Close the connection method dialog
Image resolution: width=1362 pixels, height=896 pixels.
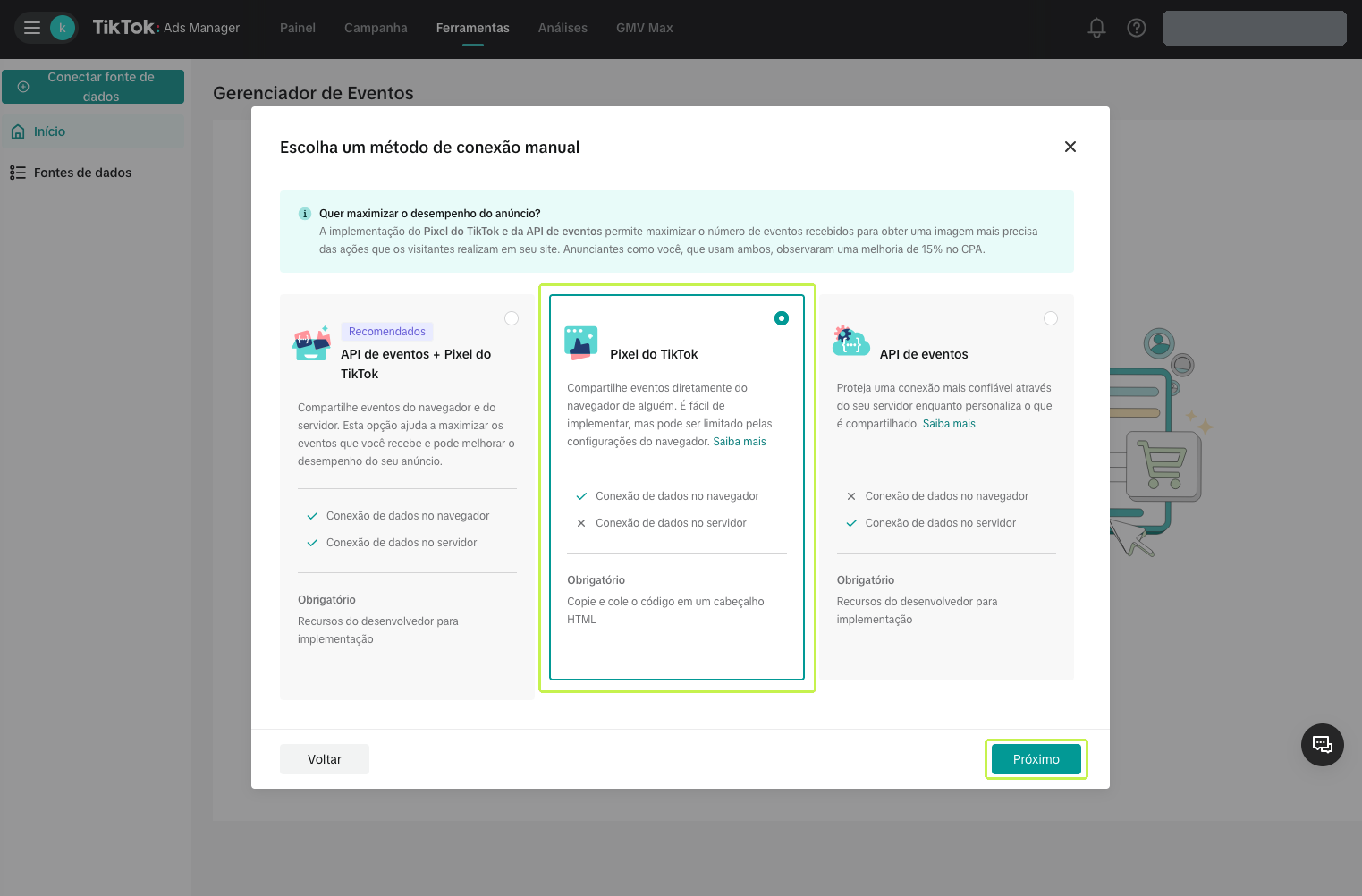pos(1070,147)
